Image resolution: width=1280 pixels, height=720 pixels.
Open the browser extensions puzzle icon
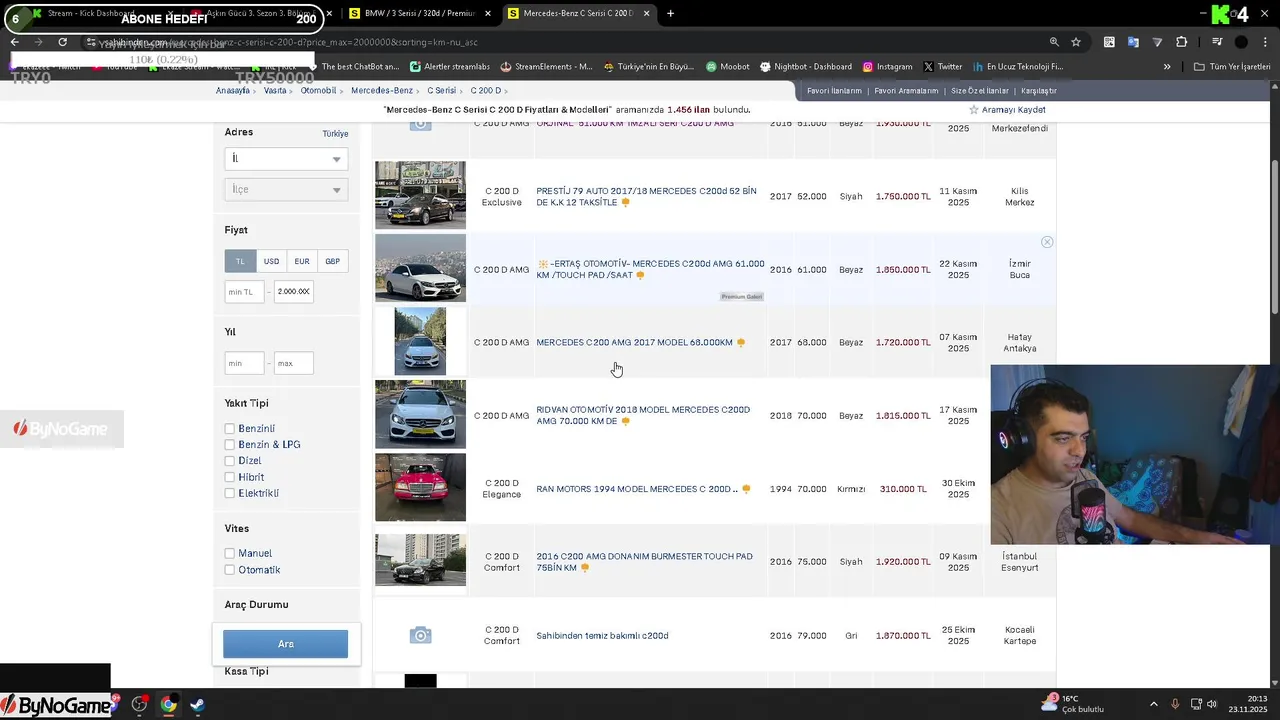point(1182,42)
